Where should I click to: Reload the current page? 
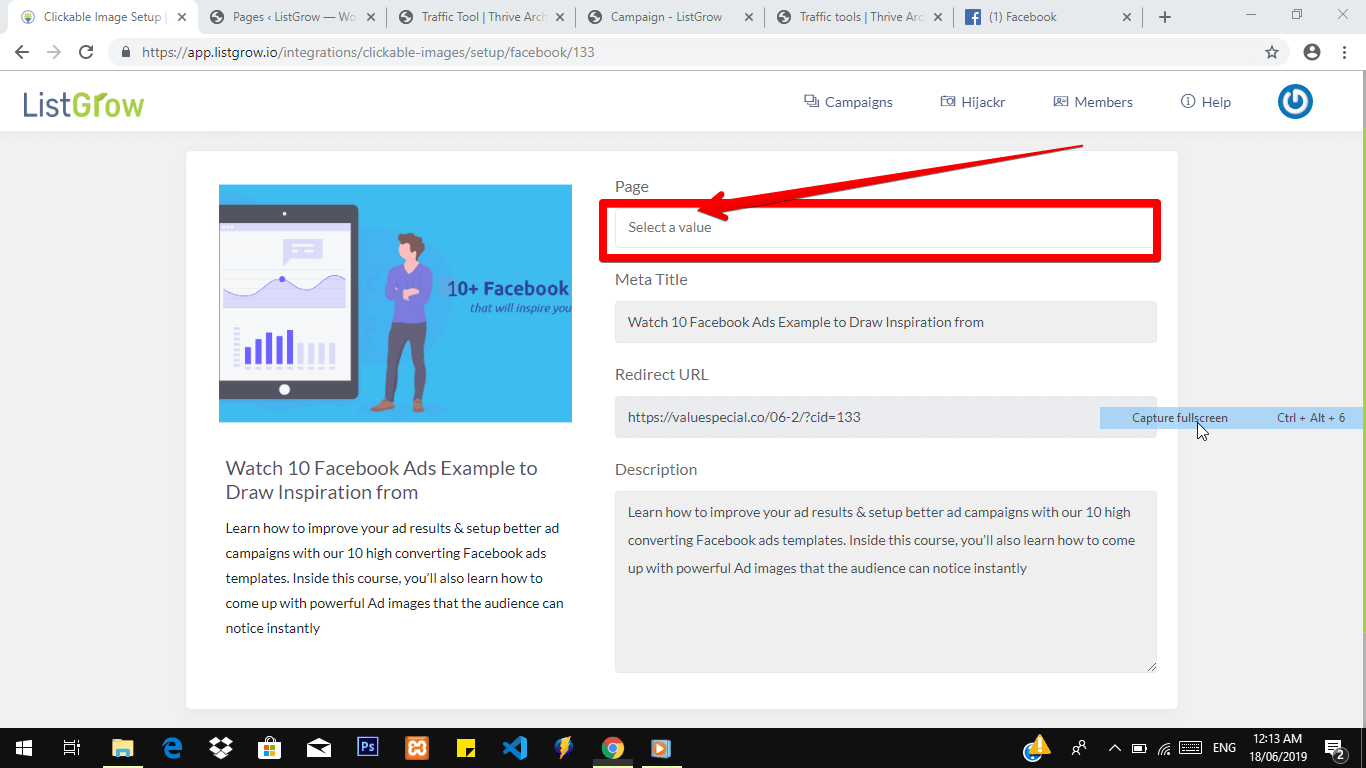point(86,52)
